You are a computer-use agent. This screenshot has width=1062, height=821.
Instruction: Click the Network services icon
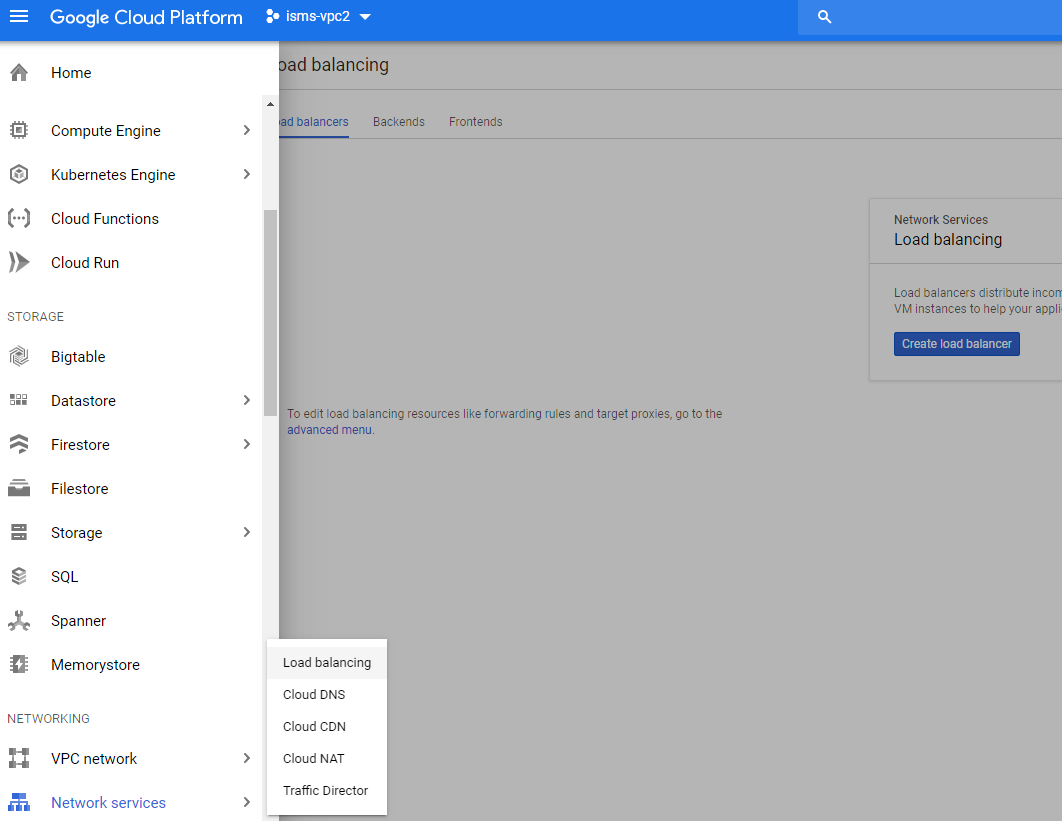pyautogui.click(x=19, y=802)
